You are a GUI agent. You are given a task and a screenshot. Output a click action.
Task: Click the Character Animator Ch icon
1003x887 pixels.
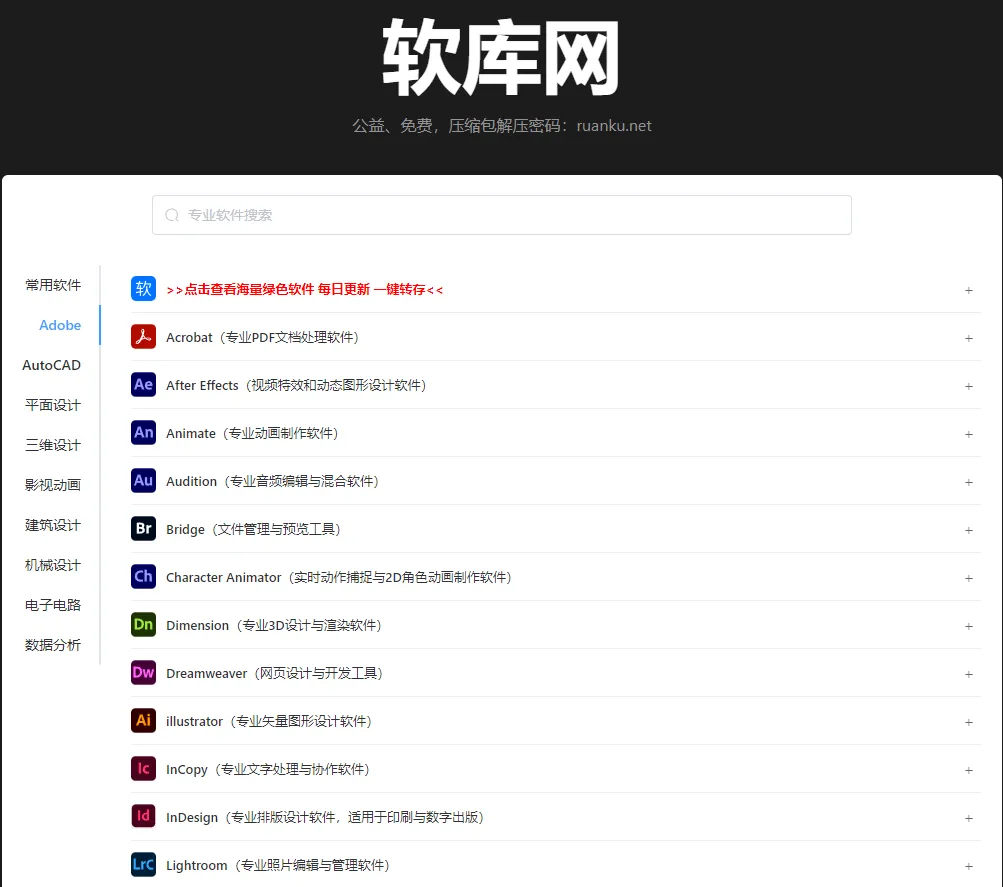click(x=143, y=576)
